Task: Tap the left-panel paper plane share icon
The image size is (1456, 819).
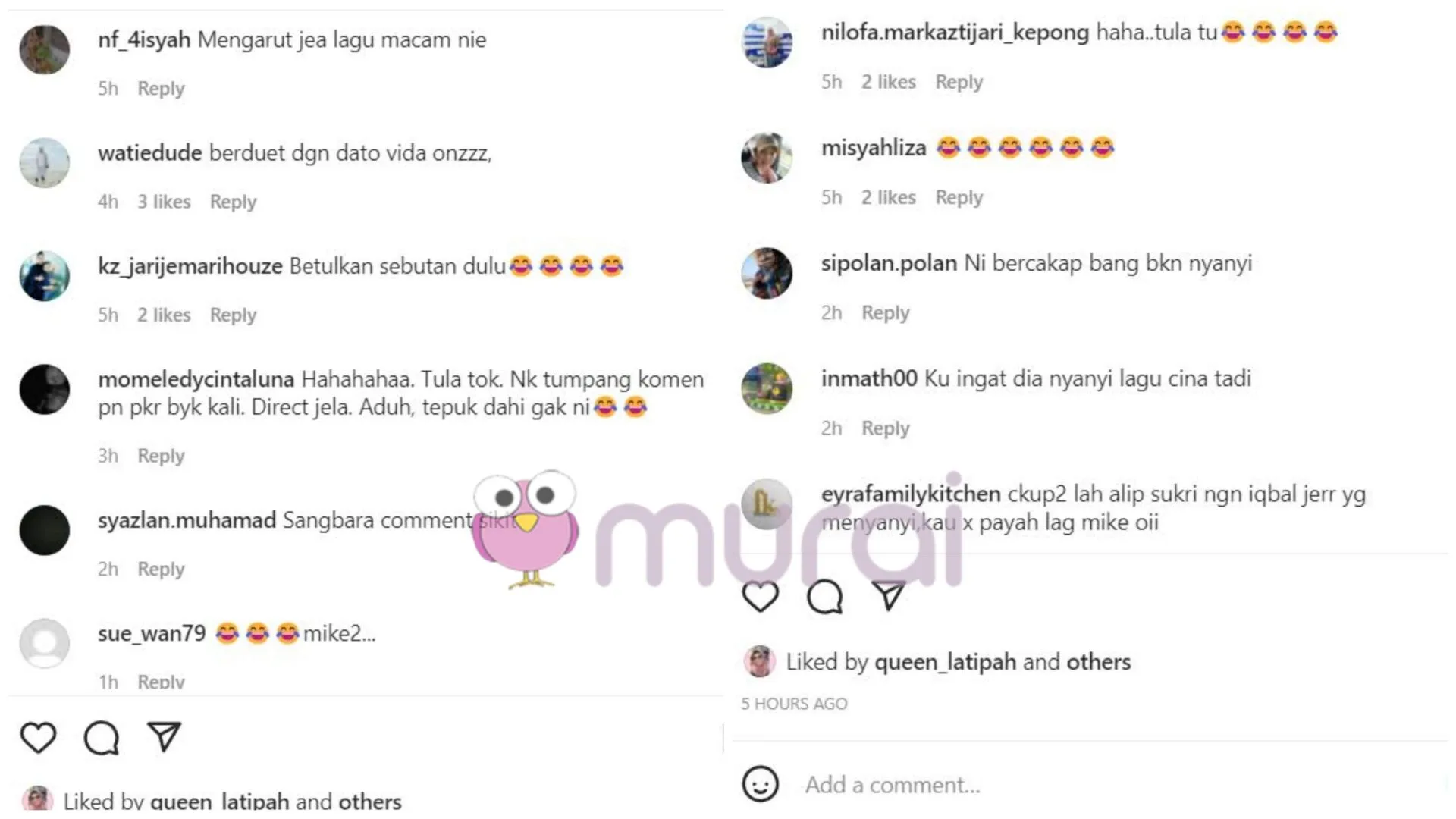Action: coord(164,737)
